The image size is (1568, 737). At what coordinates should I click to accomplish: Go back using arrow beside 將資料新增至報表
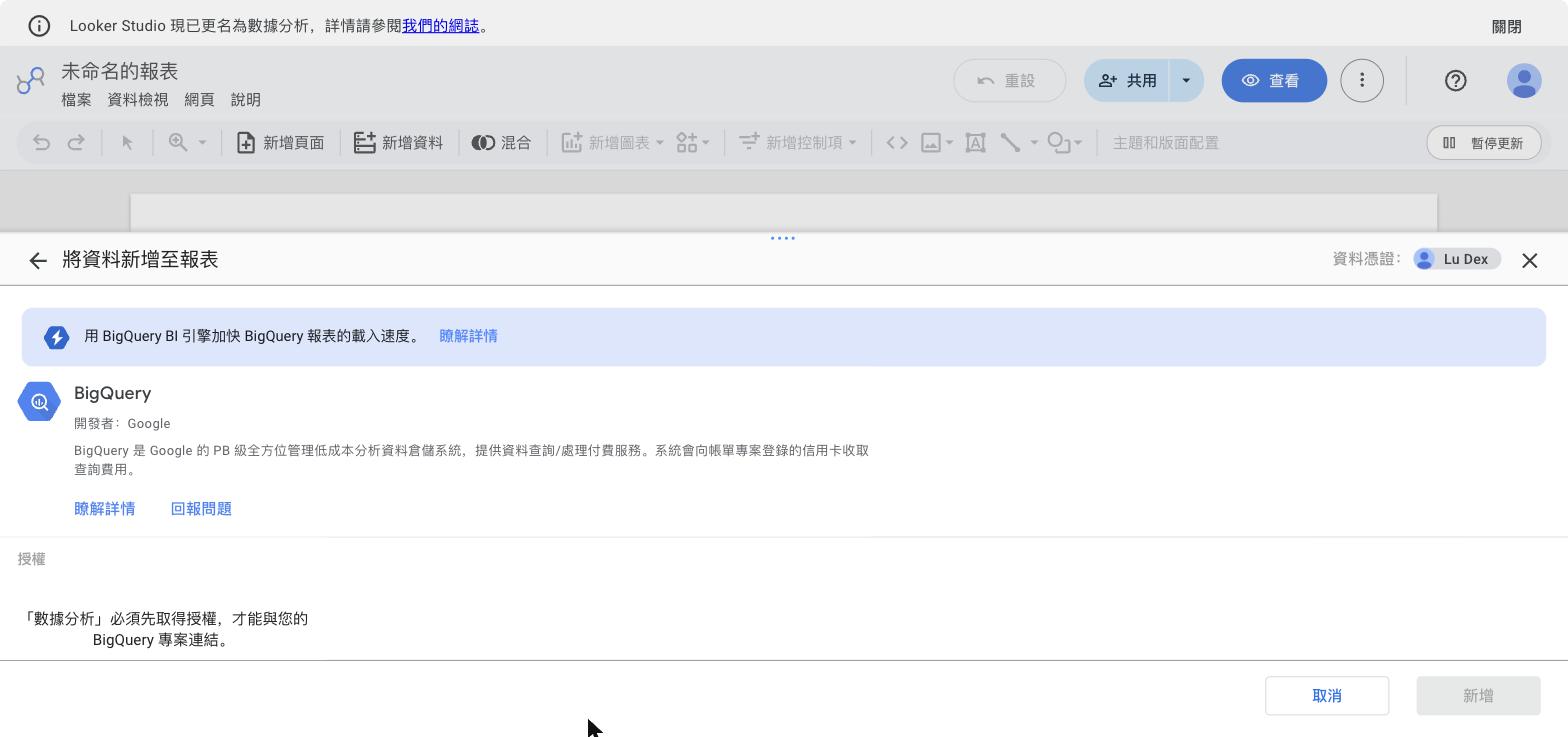tap(38, 261)
